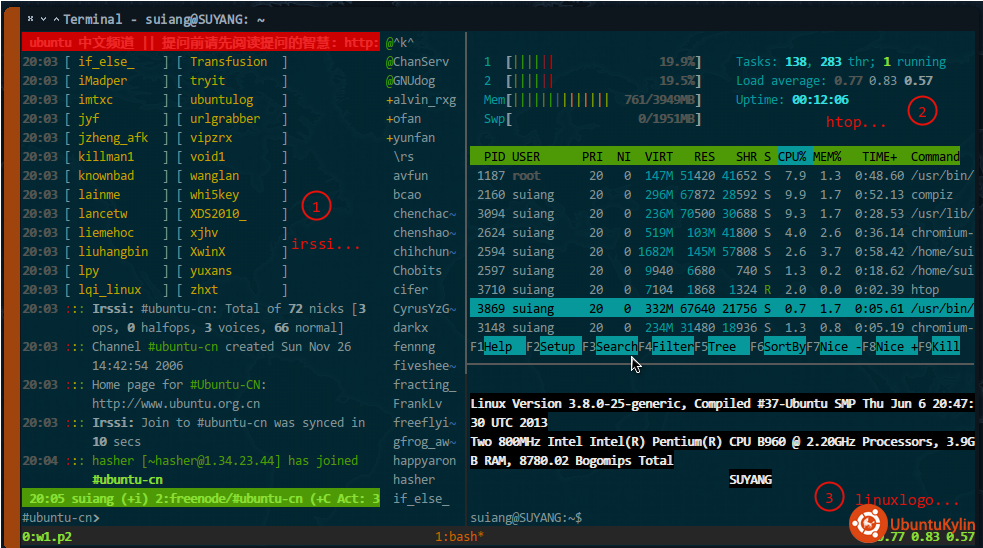
Task: Select htop process row PID 1187 root
Action: click(722, 176)
